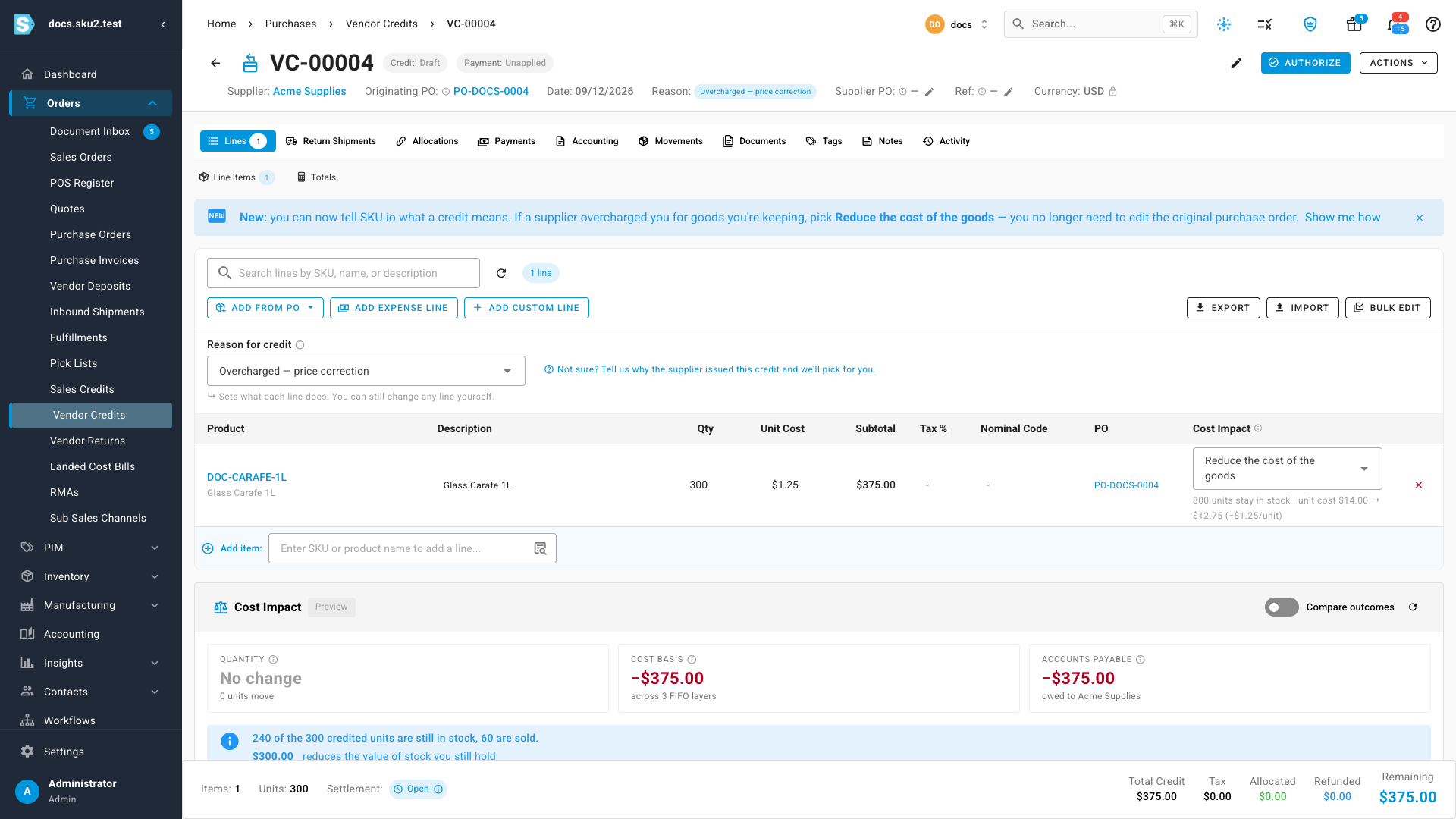Click product lookup icon in Add item field
Screen dimensions: 1456x819
[540, 548]
